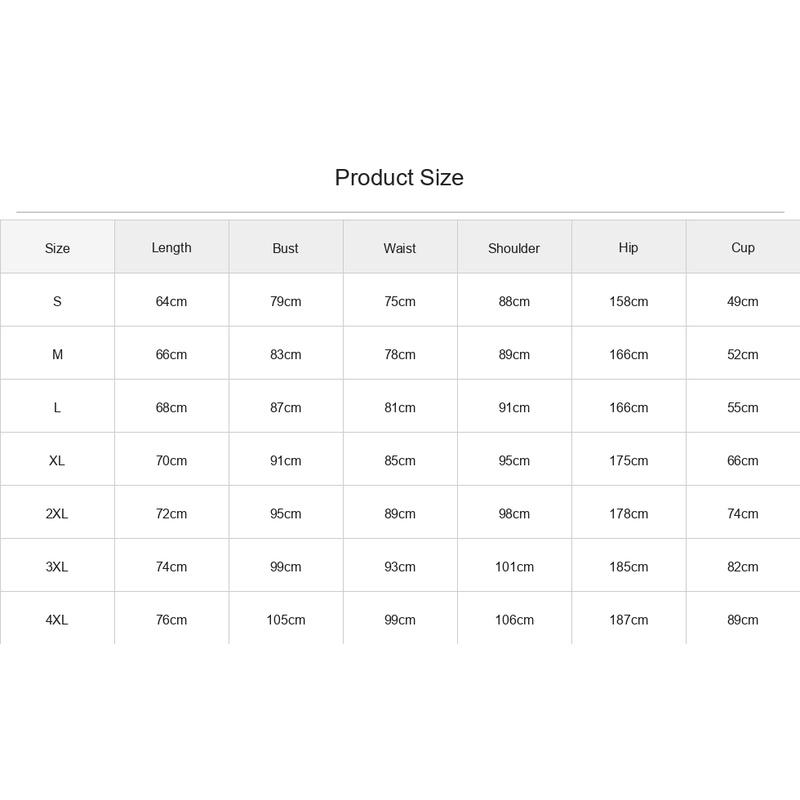Click the Waist column header
The image size is (800, 800).
click(x=399, y=248)
